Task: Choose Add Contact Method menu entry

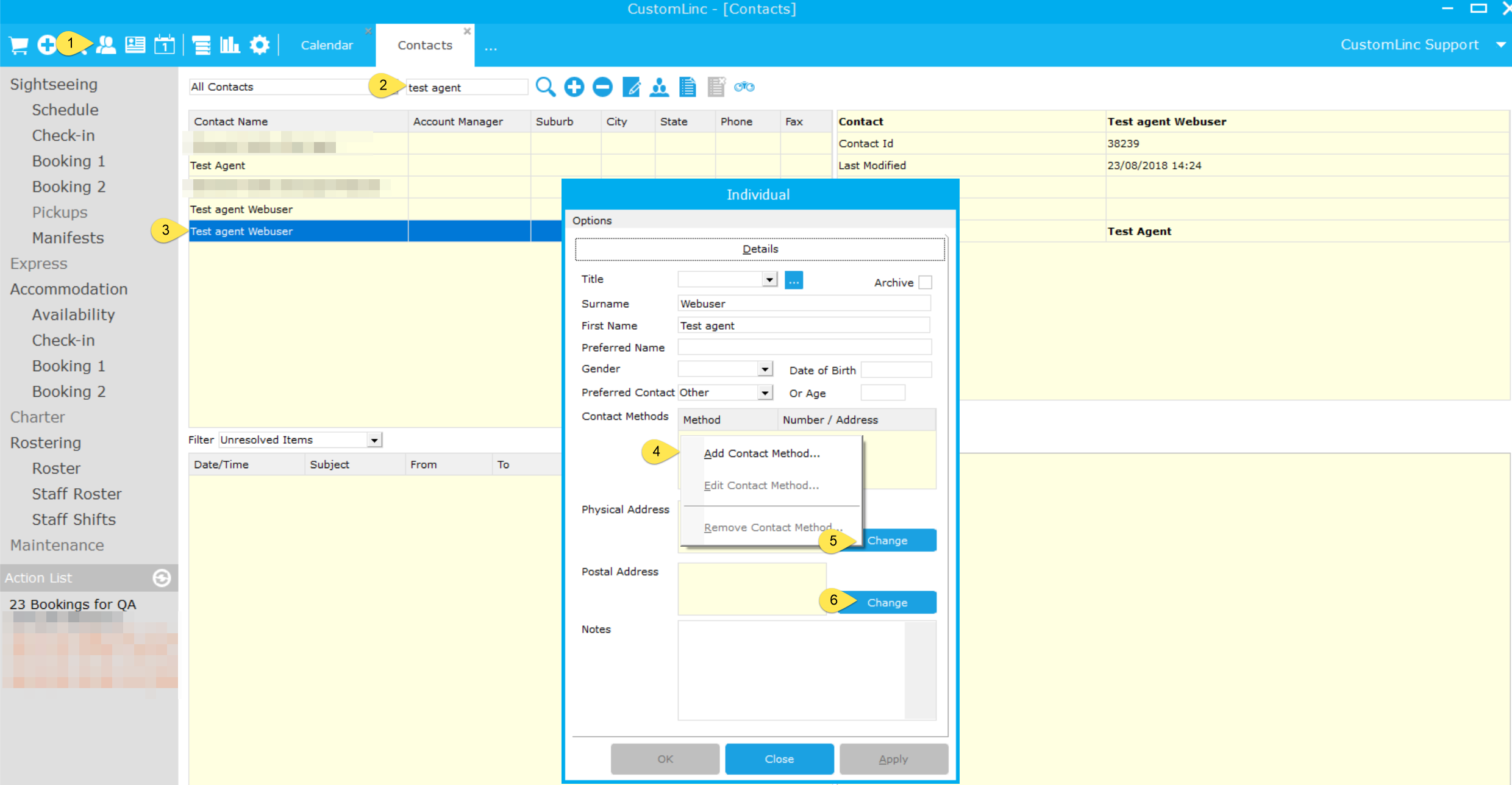Action: 761,453
